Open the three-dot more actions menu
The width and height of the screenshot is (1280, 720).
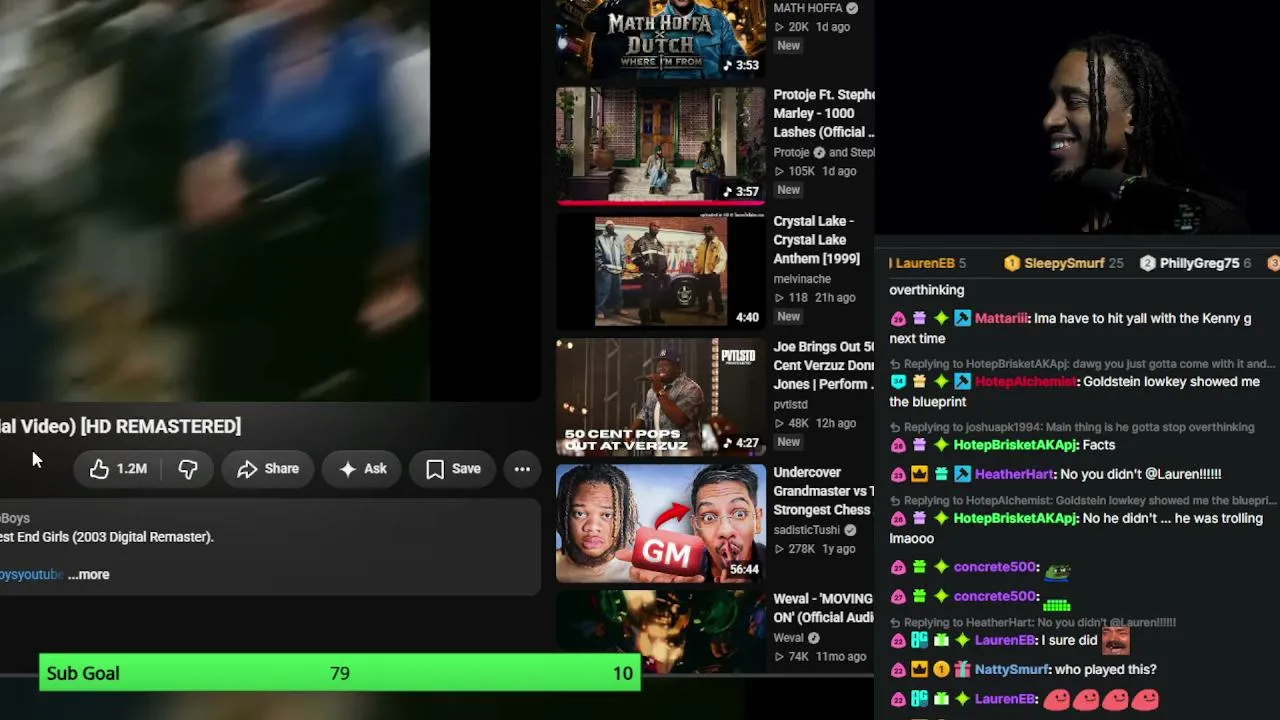(522, 469)
